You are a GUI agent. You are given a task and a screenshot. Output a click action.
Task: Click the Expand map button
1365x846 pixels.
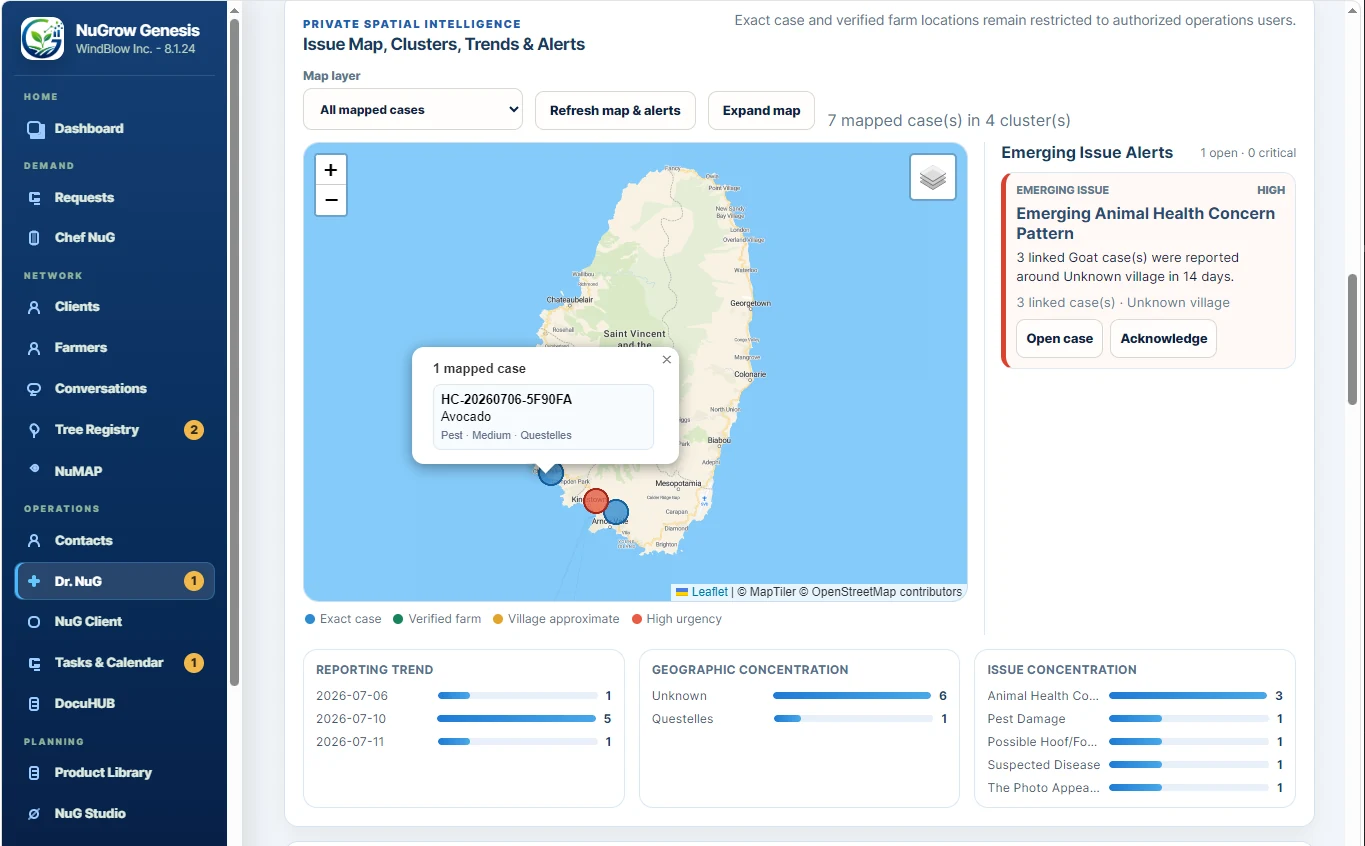coord(761,110)
